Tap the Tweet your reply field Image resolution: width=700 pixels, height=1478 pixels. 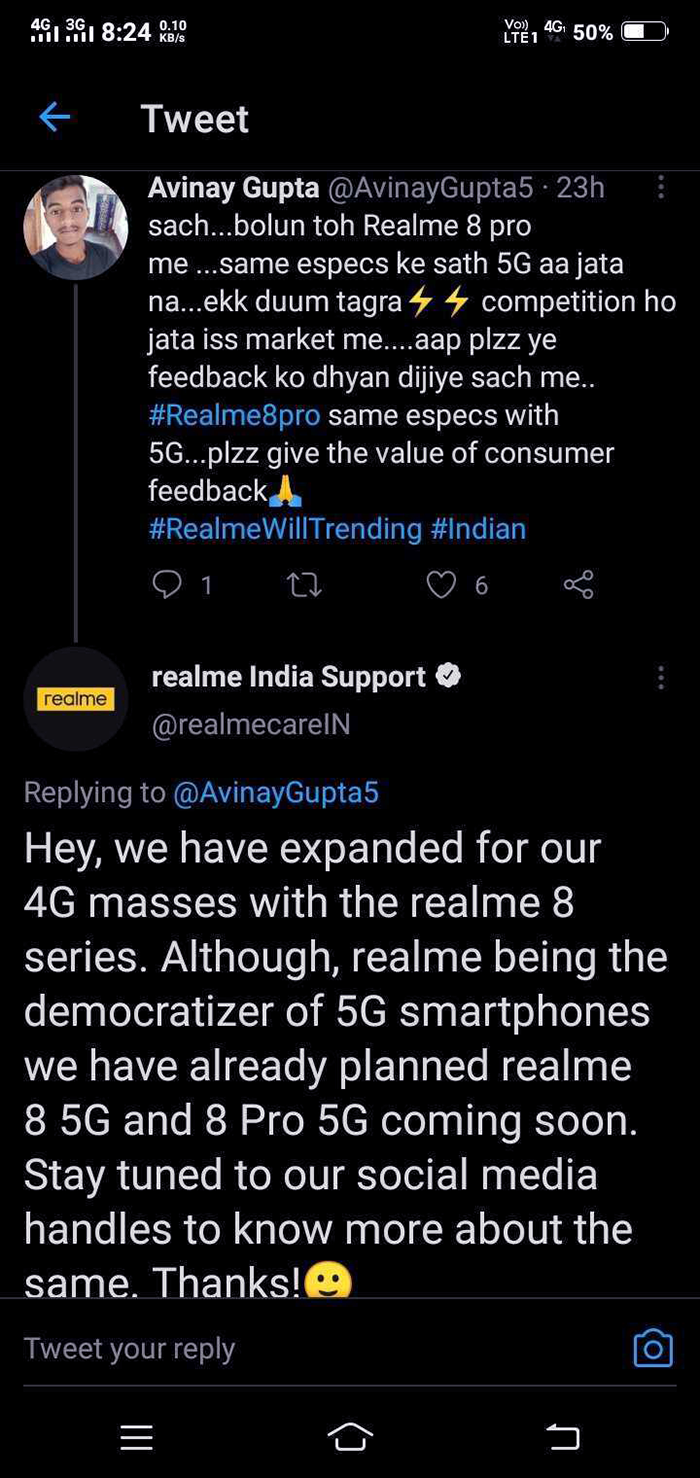[300, 1349]
